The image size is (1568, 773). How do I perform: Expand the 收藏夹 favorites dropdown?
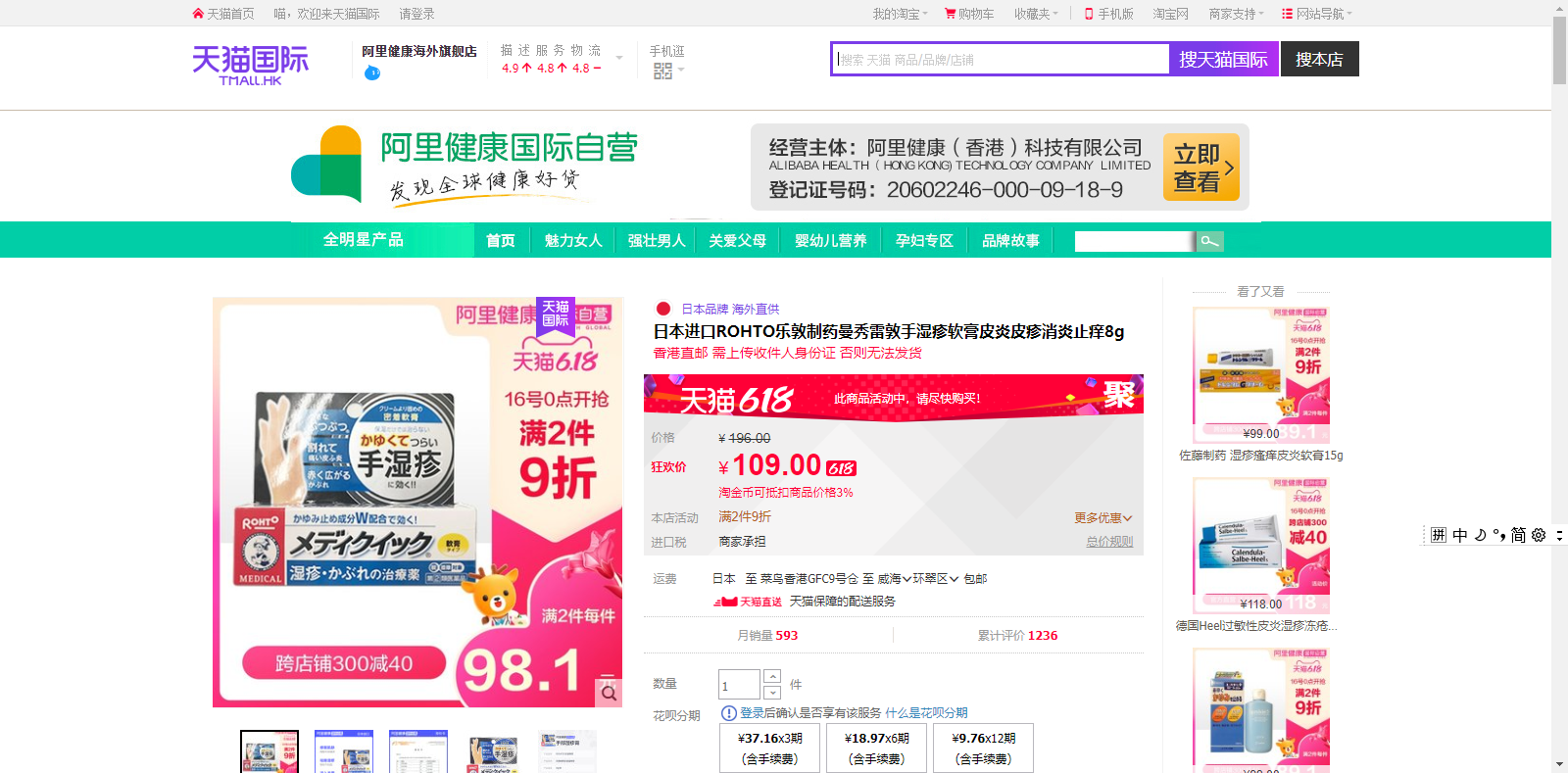click(1036, 14)
